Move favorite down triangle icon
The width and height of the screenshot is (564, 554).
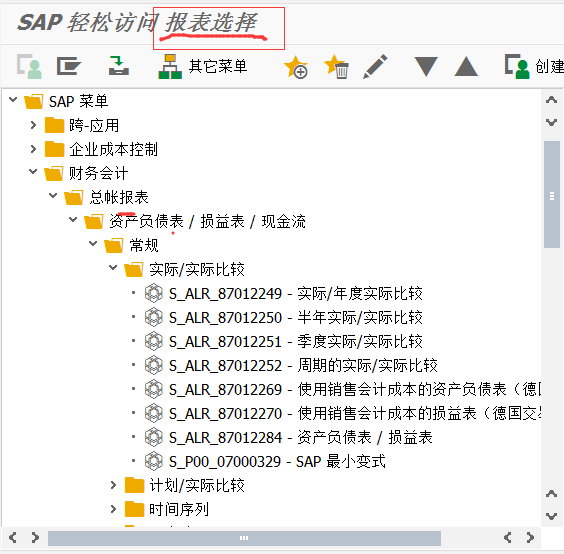point(426,67)
